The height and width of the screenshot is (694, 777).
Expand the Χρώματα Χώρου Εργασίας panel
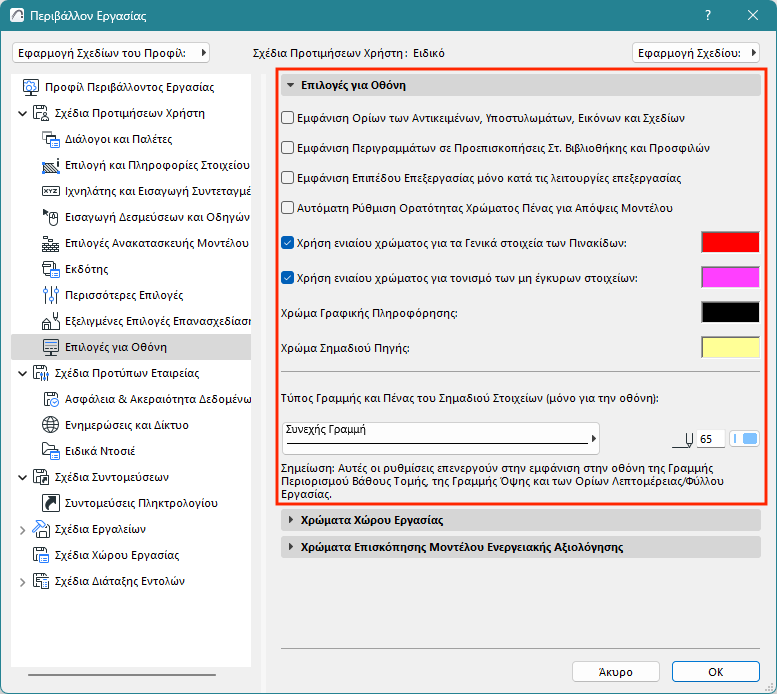[x=521, y=520]
